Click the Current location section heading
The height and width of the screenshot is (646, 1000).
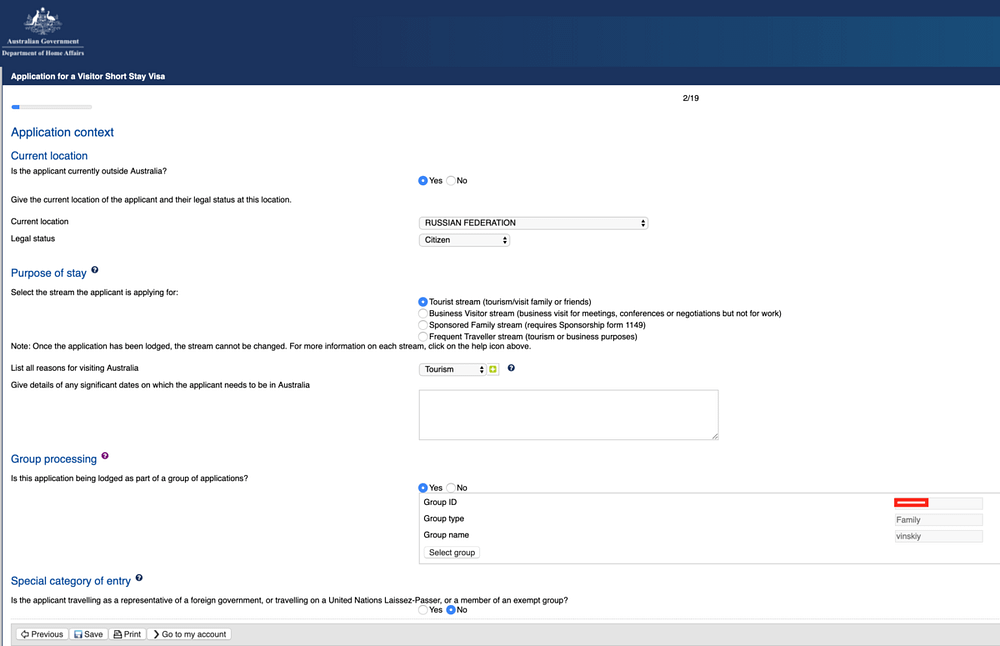click(49, 156)
